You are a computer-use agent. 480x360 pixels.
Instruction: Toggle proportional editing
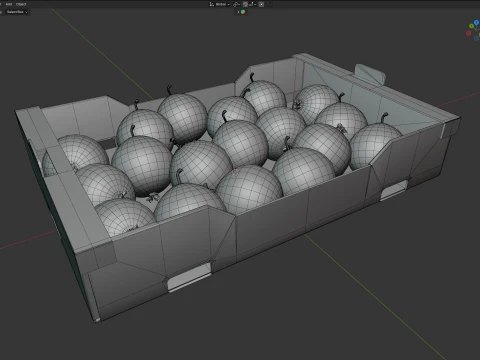point(261,4)
